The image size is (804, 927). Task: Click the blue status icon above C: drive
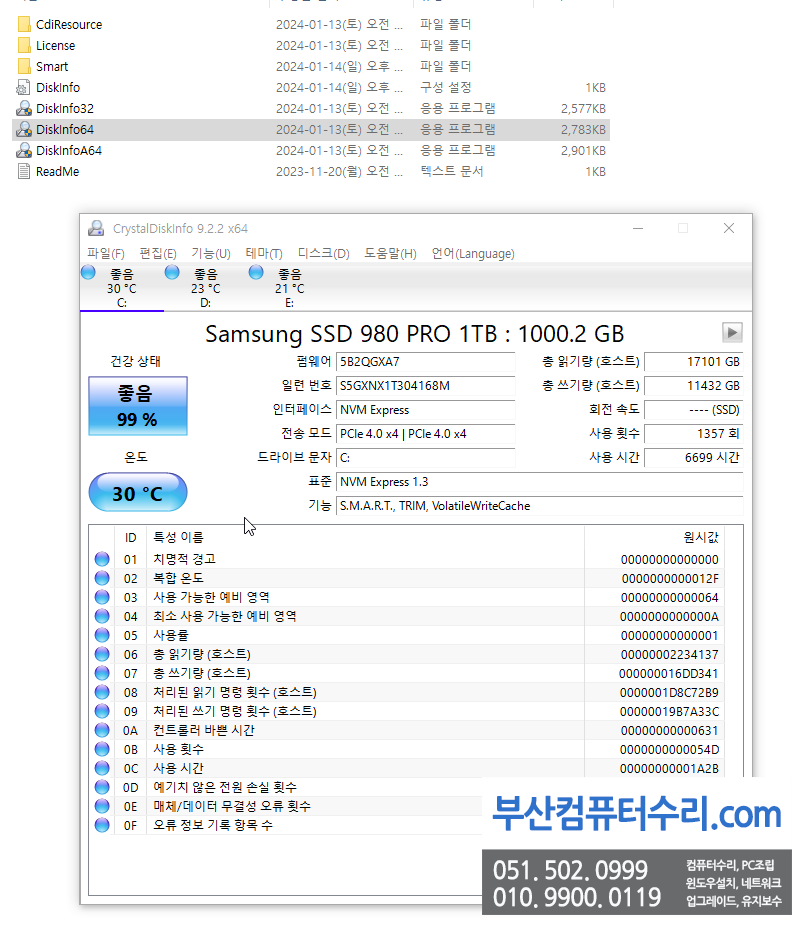pos(89,272)
